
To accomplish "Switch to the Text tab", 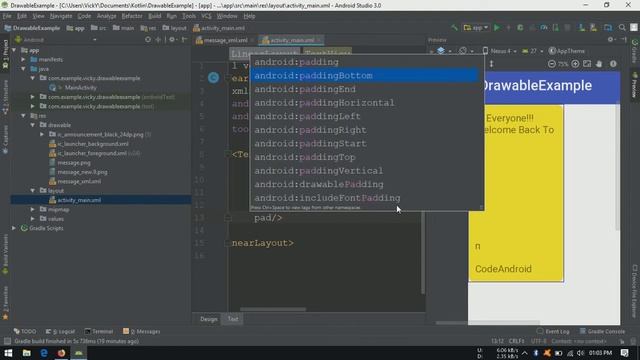I will (233, 319).
